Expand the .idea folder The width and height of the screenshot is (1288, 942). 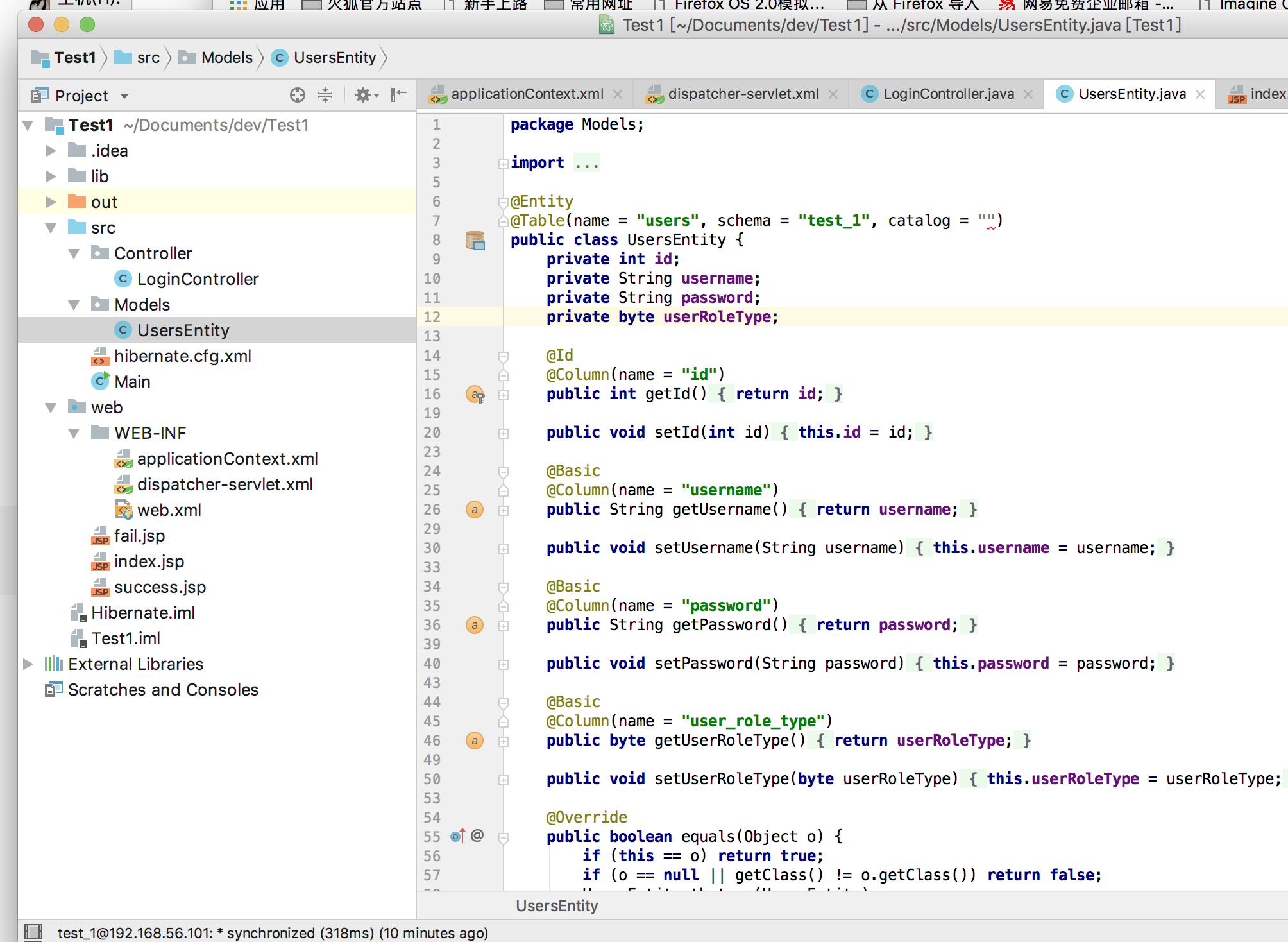(x=51, y=151)
